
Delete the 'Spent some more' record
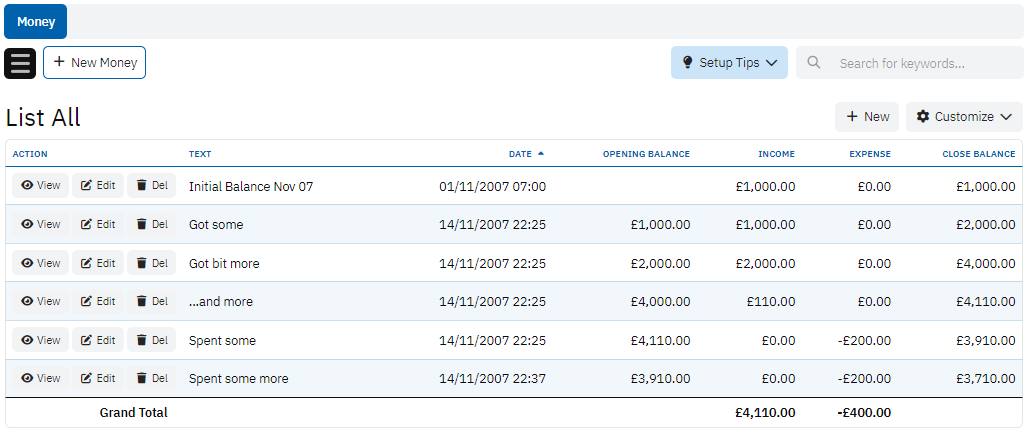tap(151, 379)
